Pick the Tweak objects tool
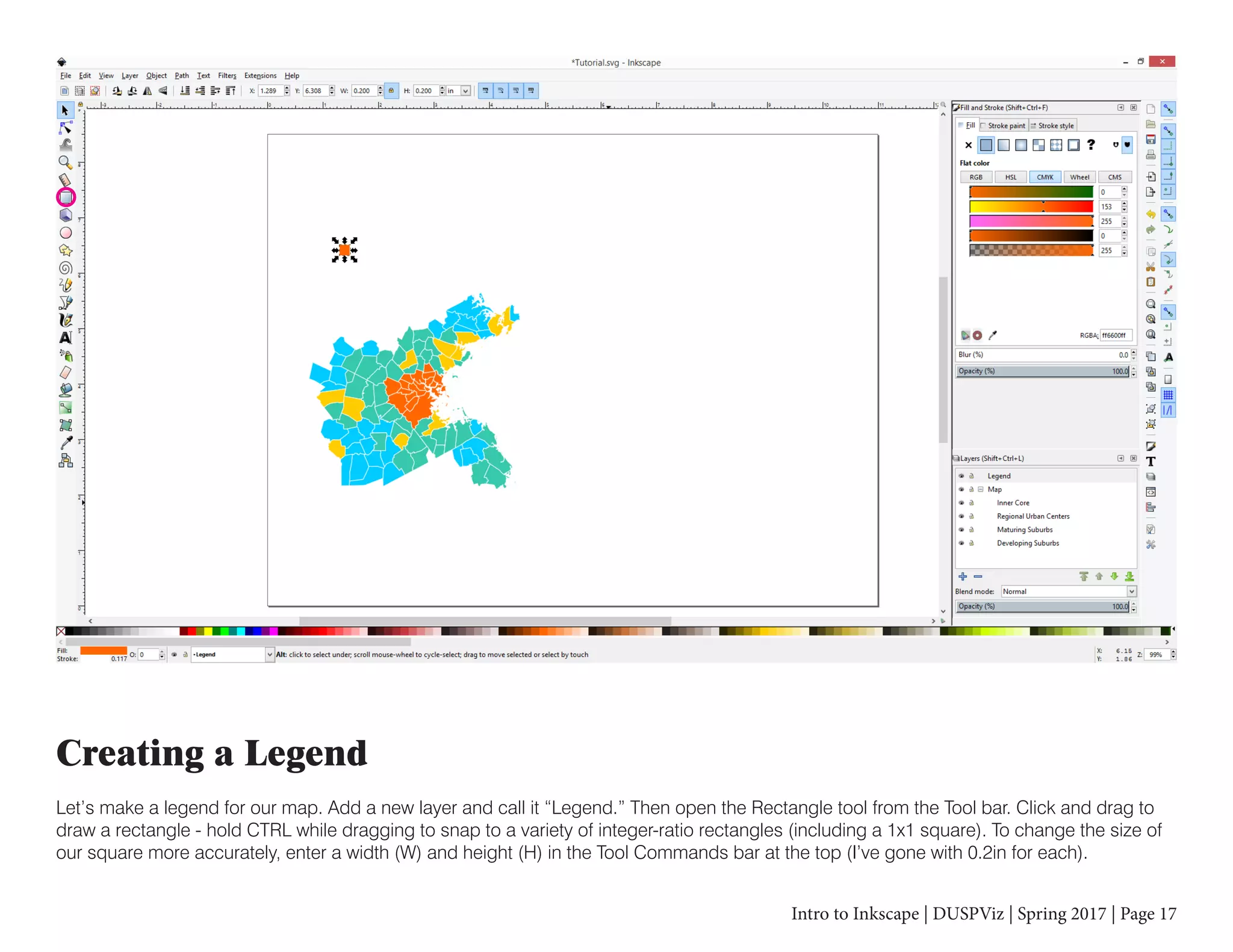This screenshot has width=1233, height=952. coord(65,145)
